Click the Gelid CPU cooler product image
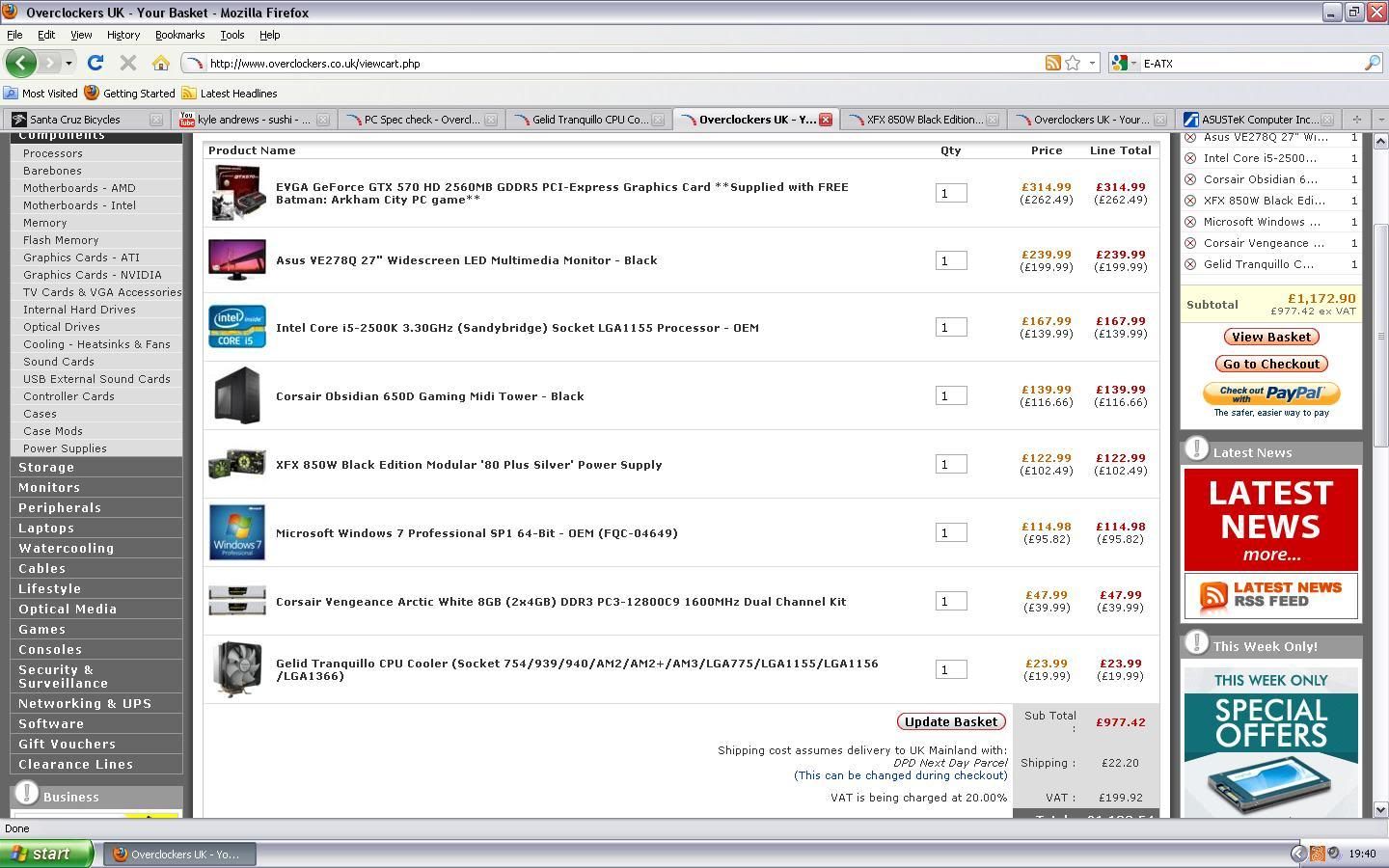This screenshot has height=868, width=1389. tap(237, 669)
